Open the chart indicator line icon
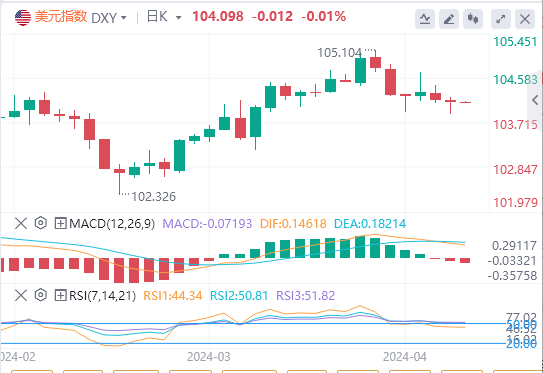The height and width of the screenshot is (373, 543). (425, 19)
